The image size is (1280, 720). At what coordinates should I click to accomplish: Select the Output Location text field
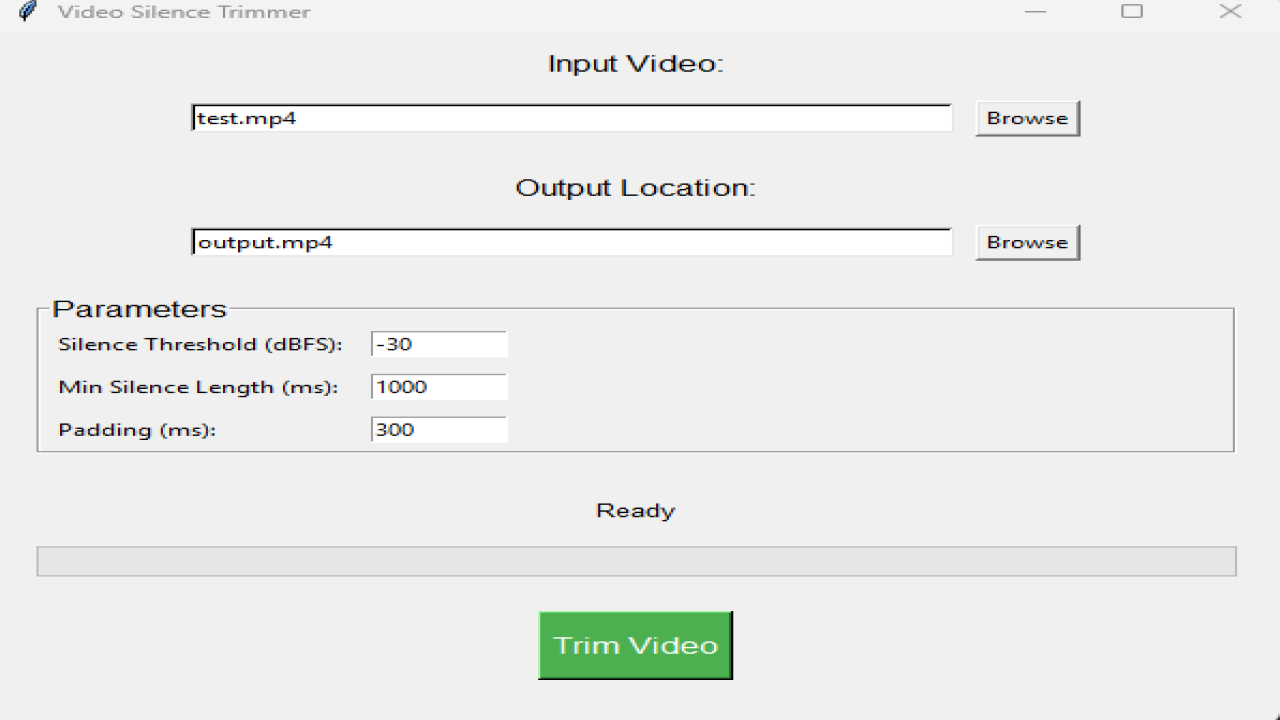pyautogui.click(x=572, y=241)
